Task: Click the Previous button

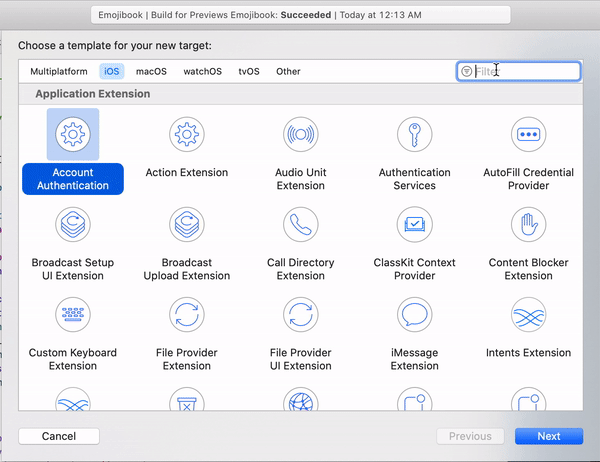Action: 470,436
